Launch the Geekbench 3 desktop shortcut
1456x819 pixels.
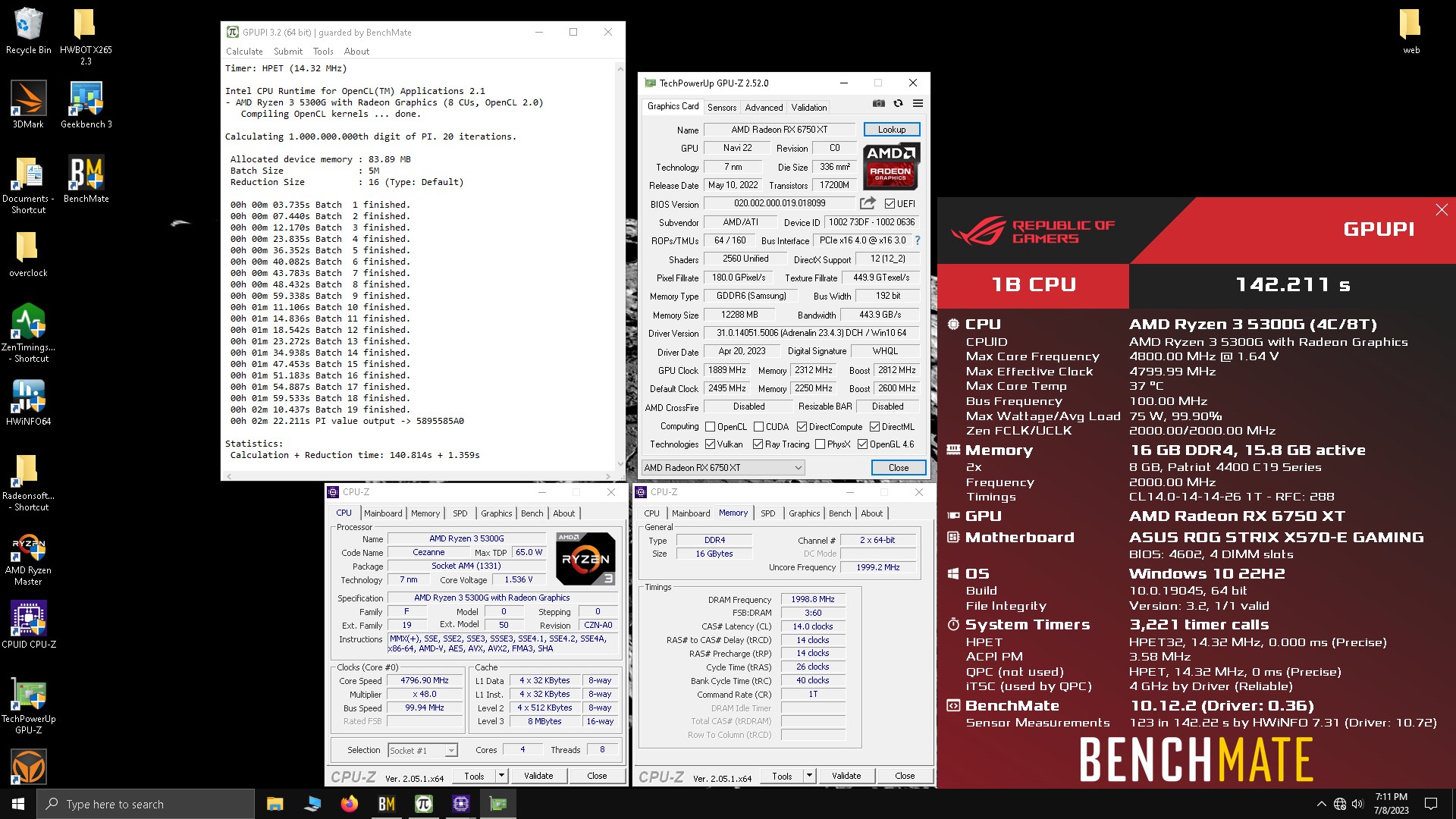(86, 105)
